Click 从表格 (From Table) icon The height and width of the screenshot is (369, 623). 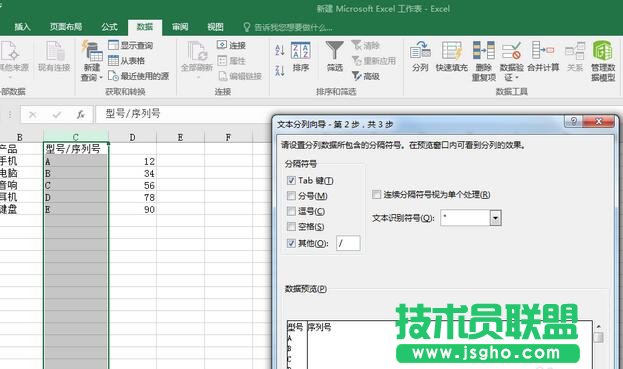pos(113,60)
